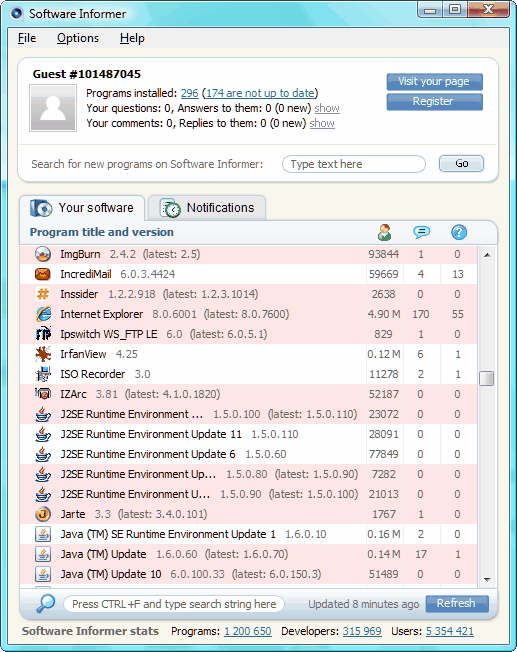517x652 pixels.
Task: Switch to the Your software tab
Action: [82, 207]
